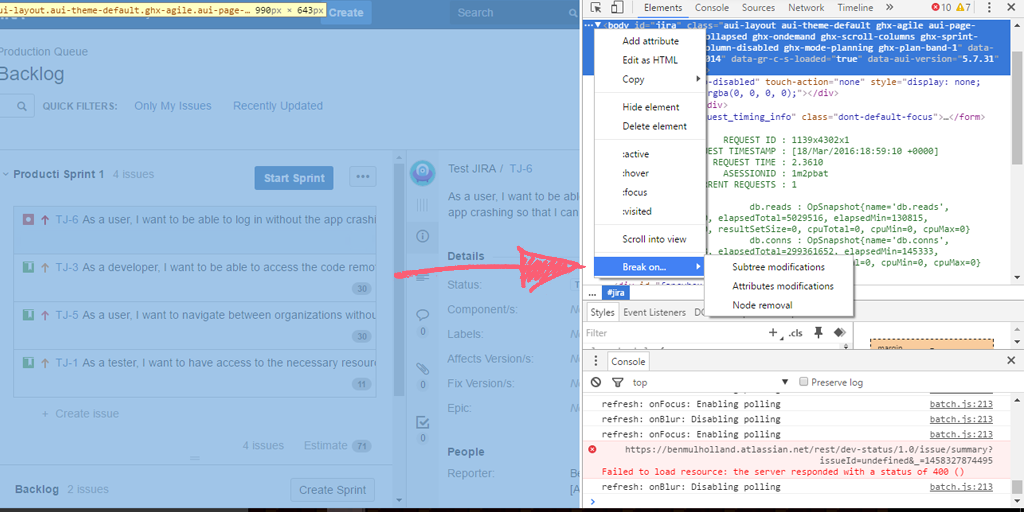Activate the inspect element picker icon
This screenshot has width=1024, height=512.
coord(596,8)
